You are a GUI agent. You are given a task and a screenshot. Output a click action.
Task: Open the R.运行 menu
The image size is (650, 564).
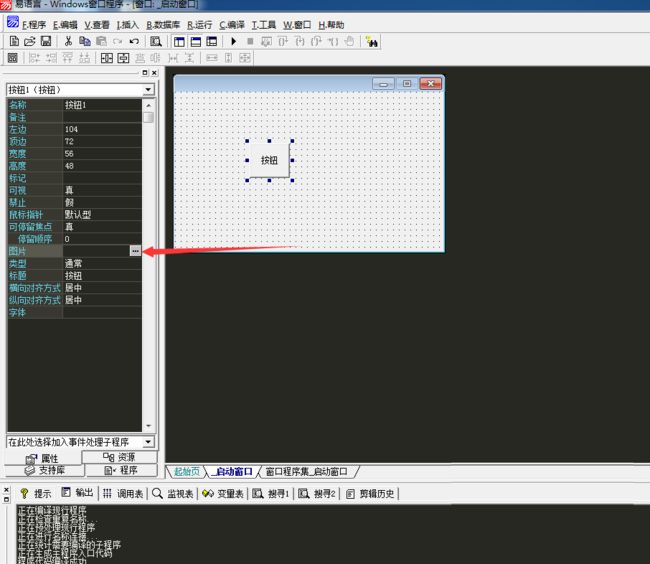pyautogui.click(x=199, y=25)
